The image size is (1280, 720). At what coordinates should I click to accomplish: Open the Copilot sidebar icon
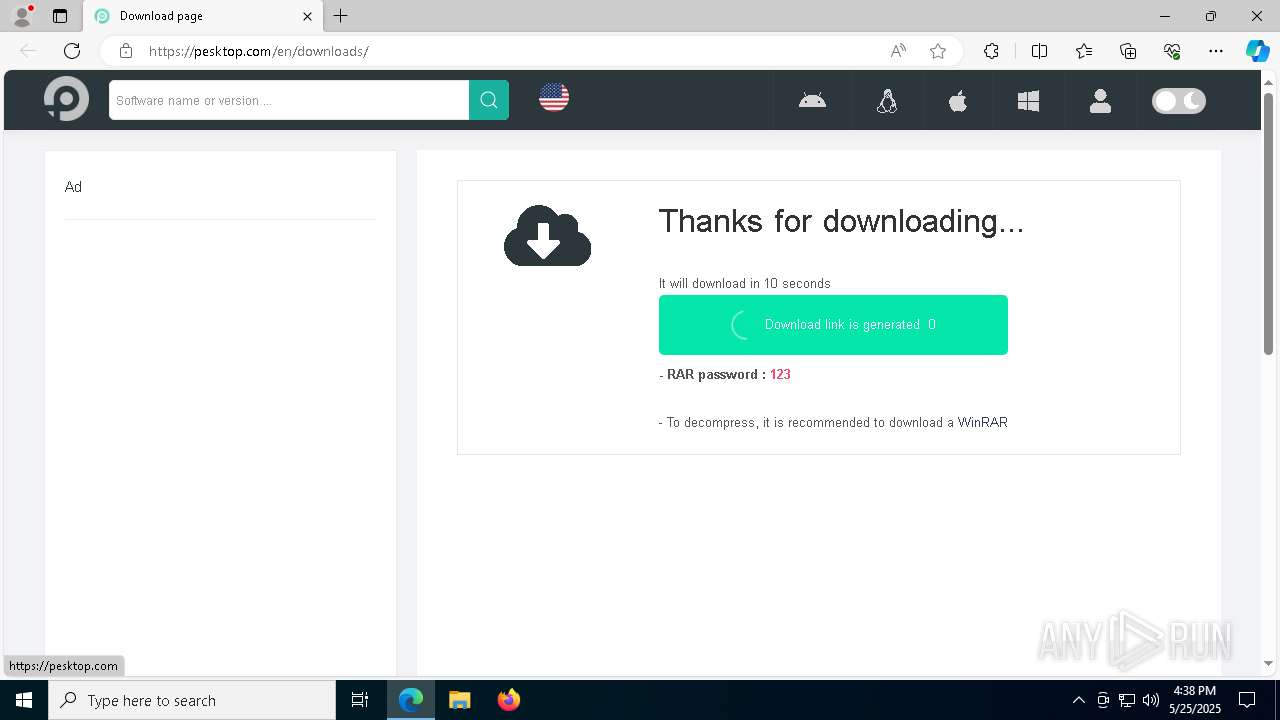pos(1257,51)
